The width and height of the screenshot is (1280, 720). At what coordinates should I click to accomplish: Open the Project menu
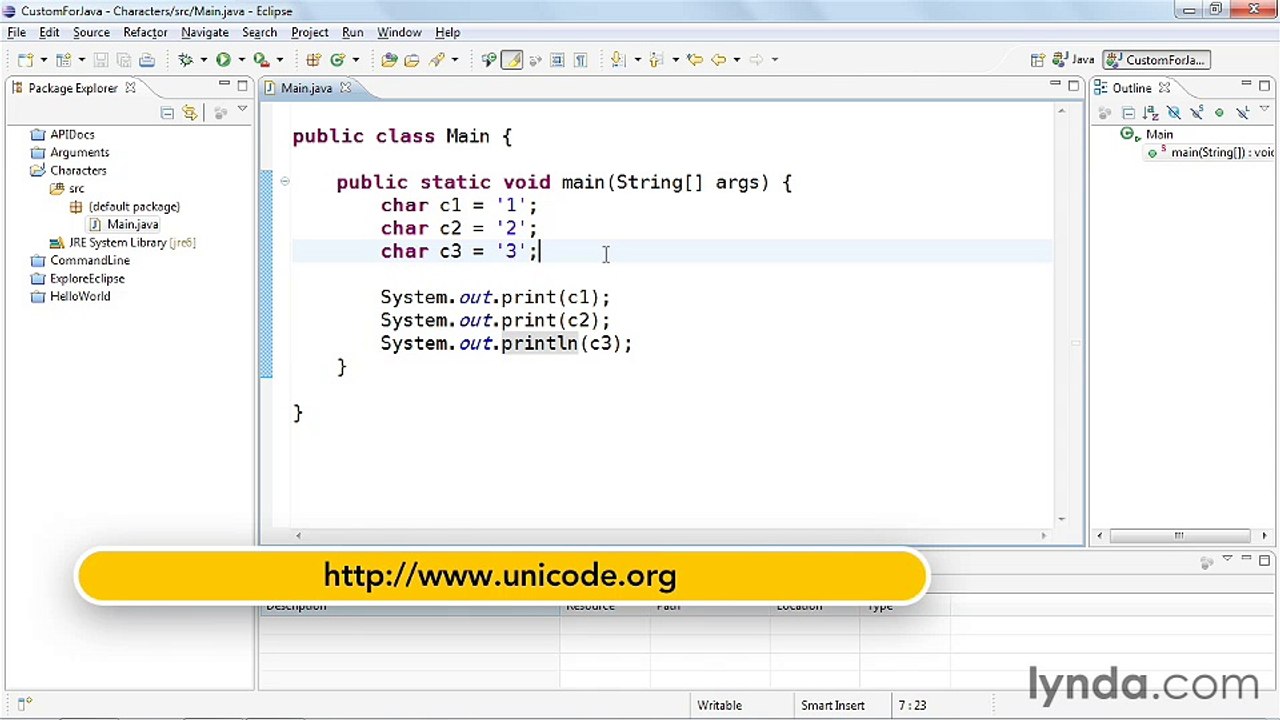pos(310,32)
